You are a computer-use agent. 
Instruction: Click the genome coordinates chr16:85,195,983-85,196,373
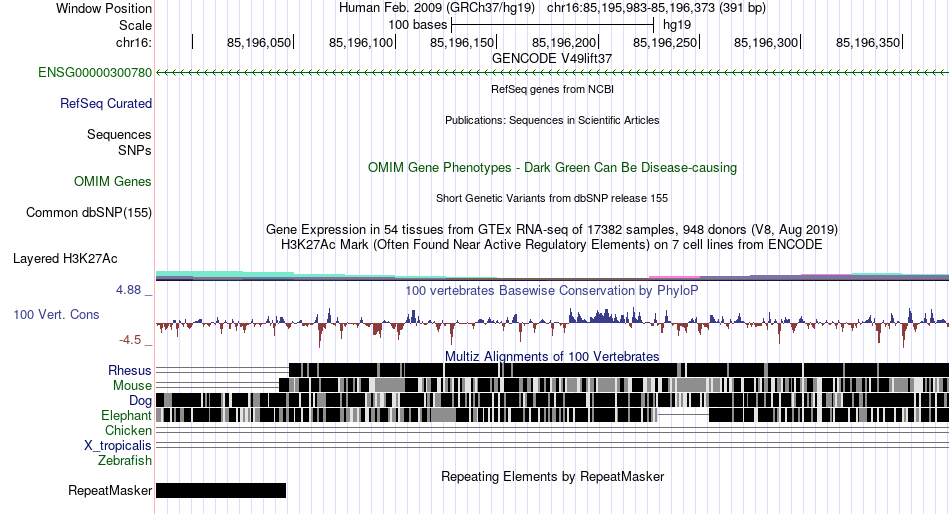(x=656, y=8)
